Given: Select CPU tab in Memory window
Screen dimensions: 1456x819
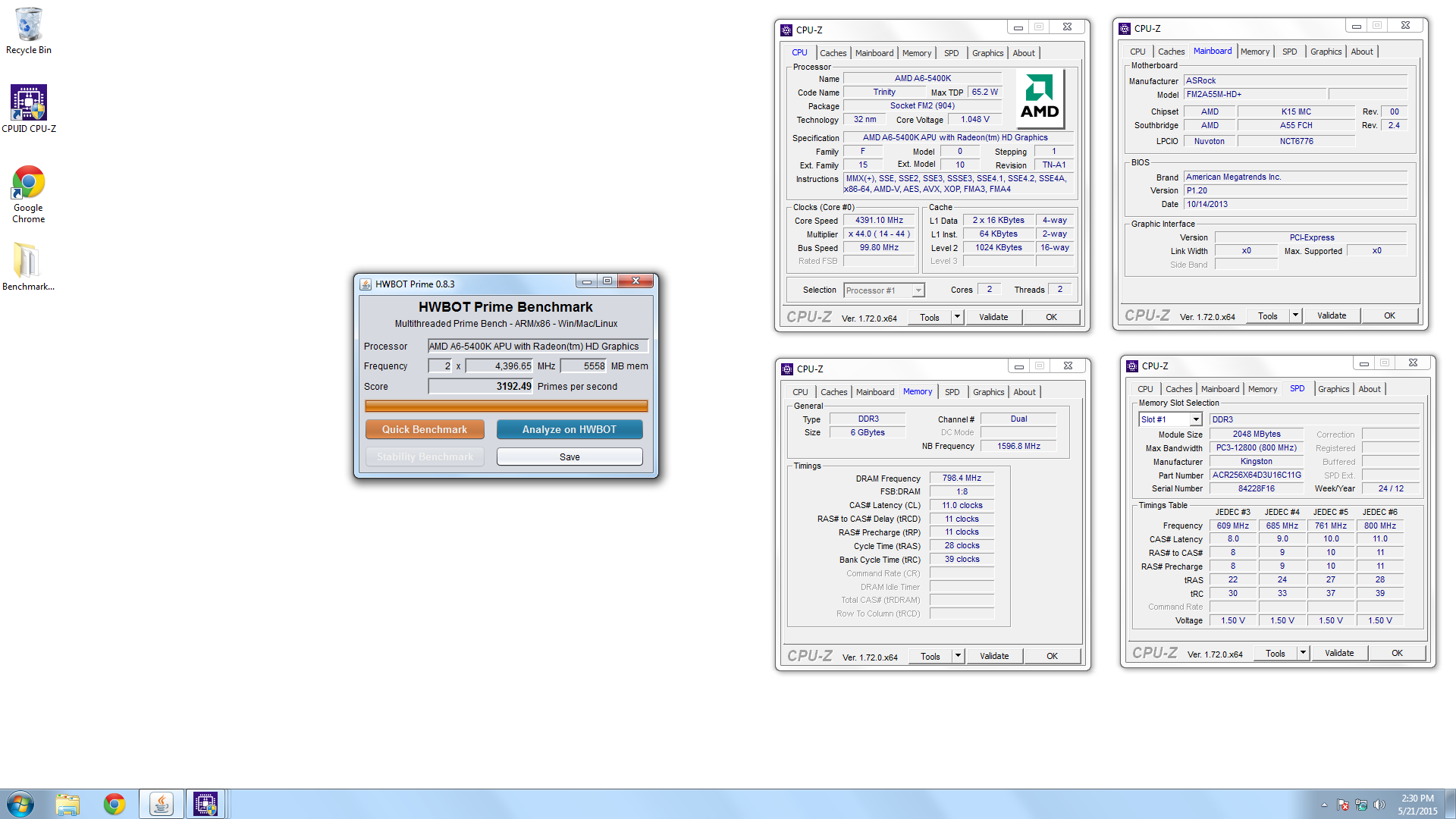Looking at the screenshot, I should 800,392.
